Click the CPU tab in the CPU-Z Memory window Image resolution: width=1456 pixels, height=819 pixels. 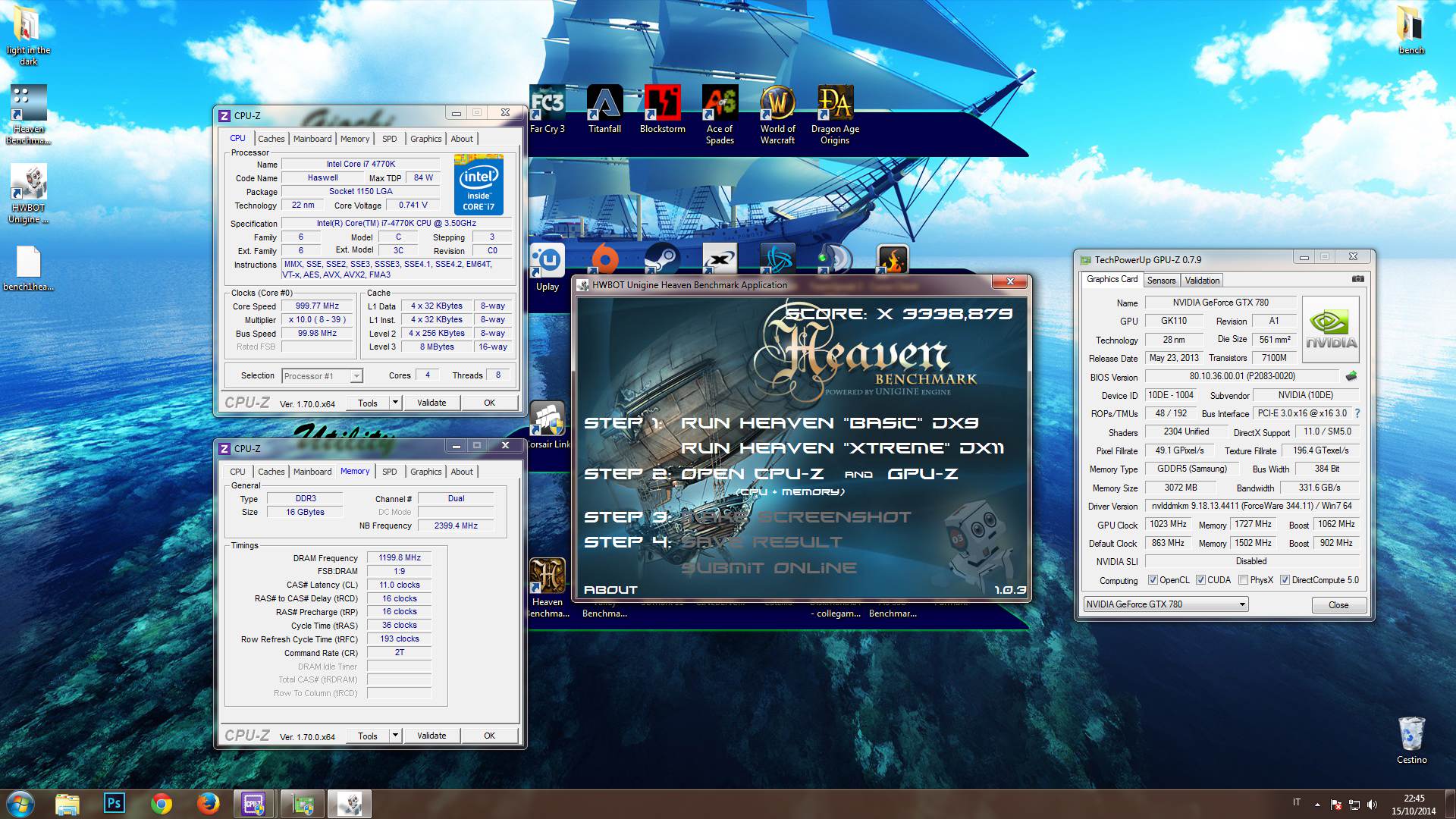pos(237,472)
